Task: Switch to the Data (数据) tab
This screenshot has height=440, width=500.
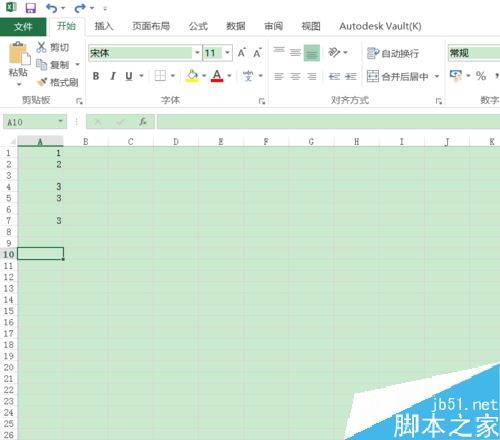Action: 236,26
